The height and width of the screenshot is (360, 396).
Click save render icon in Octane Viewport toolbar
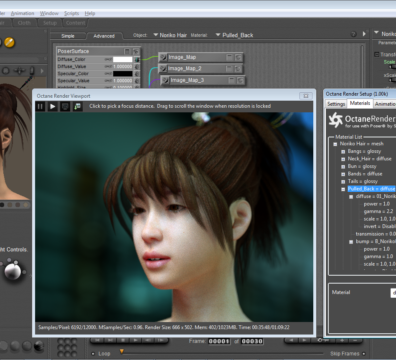(77, 106)
